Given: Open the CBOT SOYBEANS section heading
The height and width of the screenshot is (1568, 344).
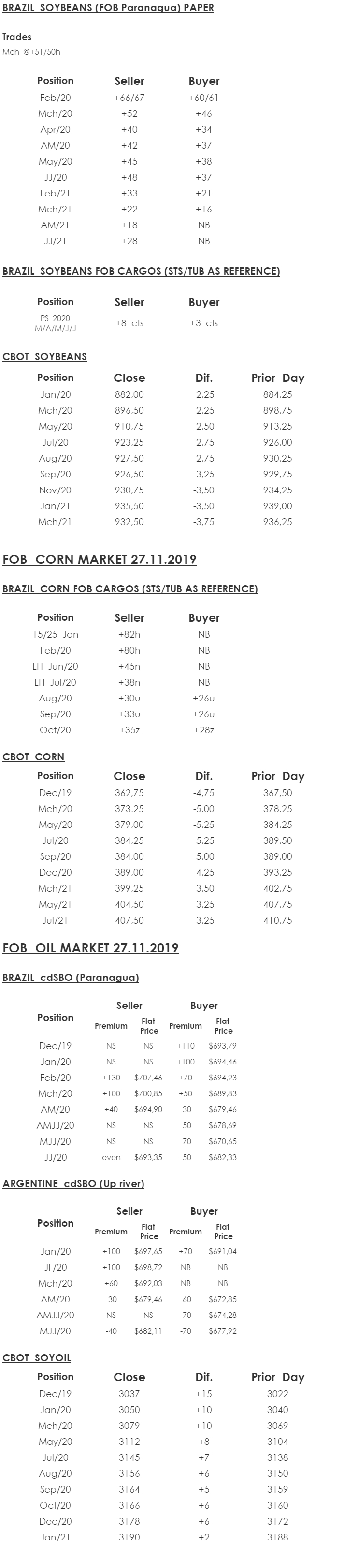Looking at the screenshot, I should coord(44,357).
